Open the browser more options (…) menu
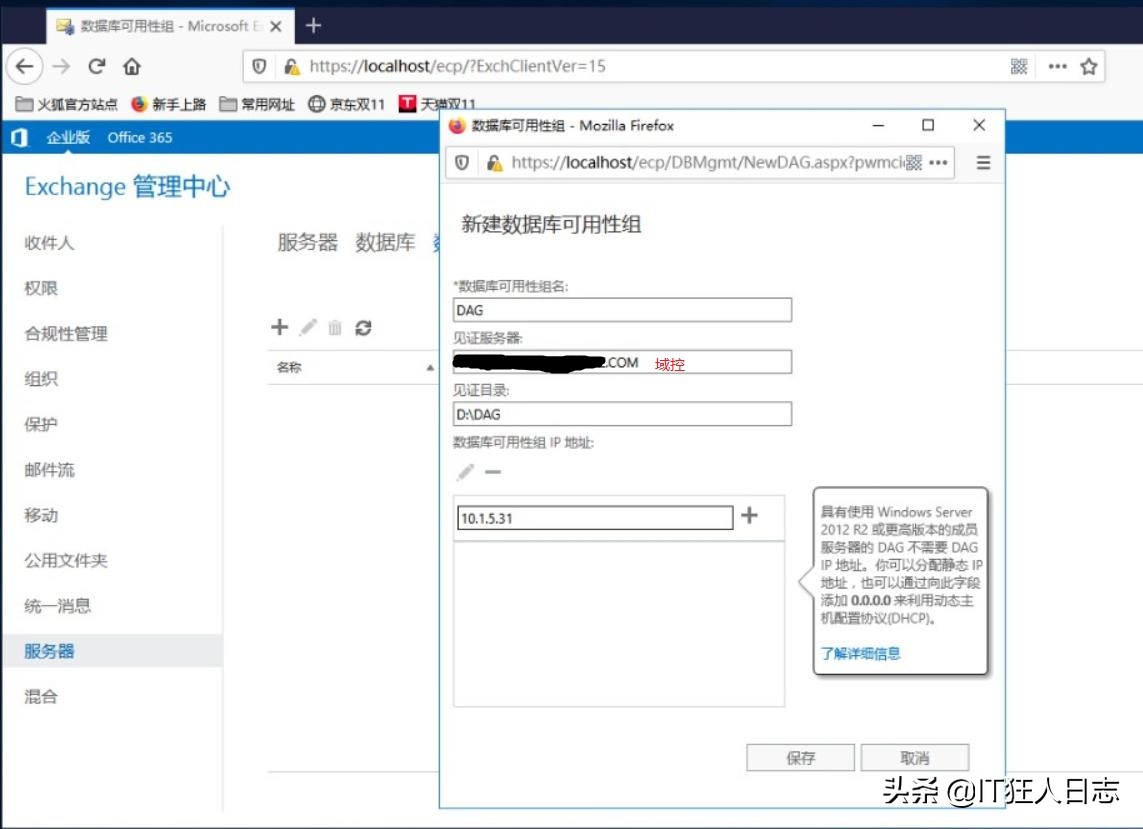The image size is (1143, 829). [x=1058, y=66]
